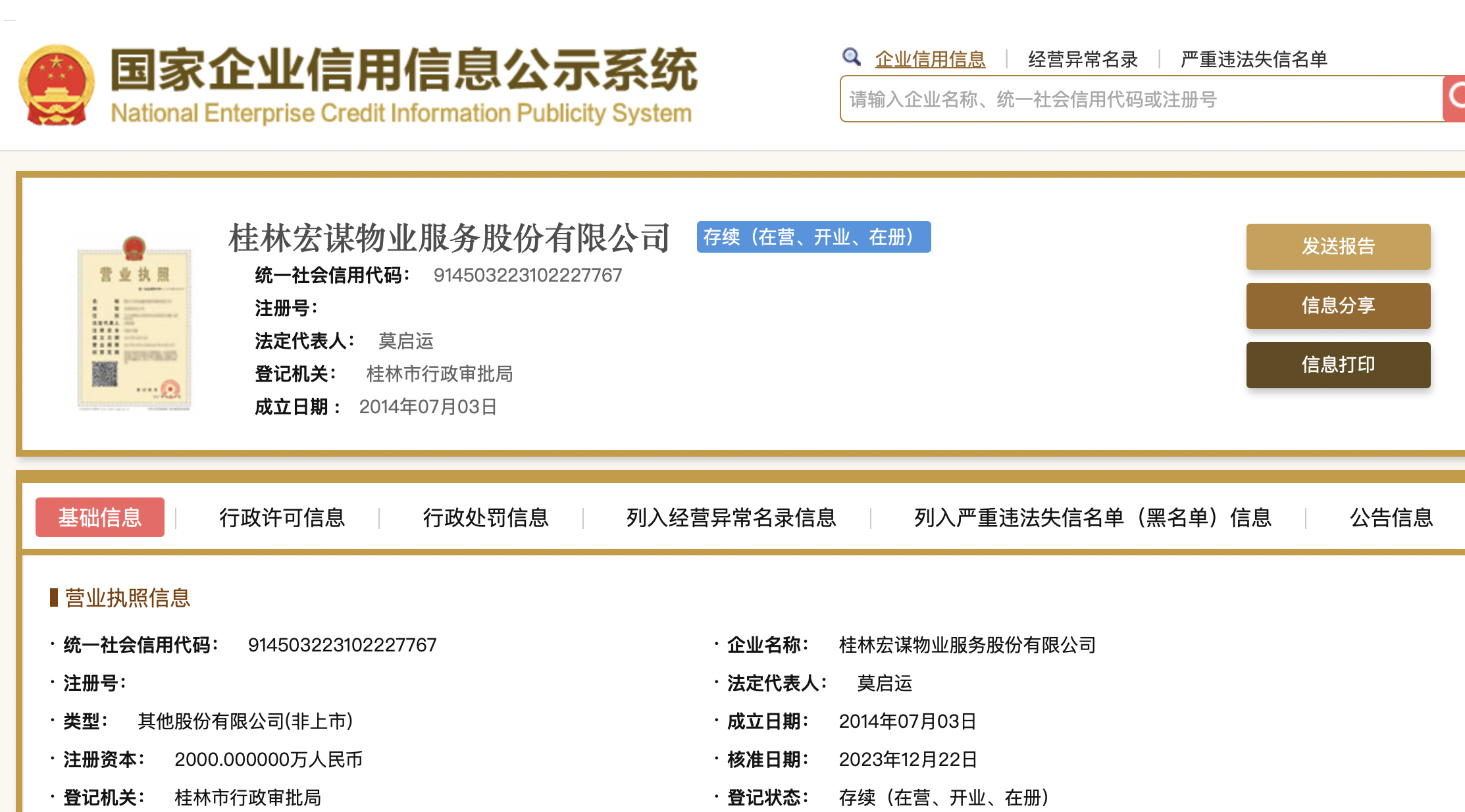
Task: Select 企业信用信息 search category
Action: pyautogui.click(x=930, y=59)
